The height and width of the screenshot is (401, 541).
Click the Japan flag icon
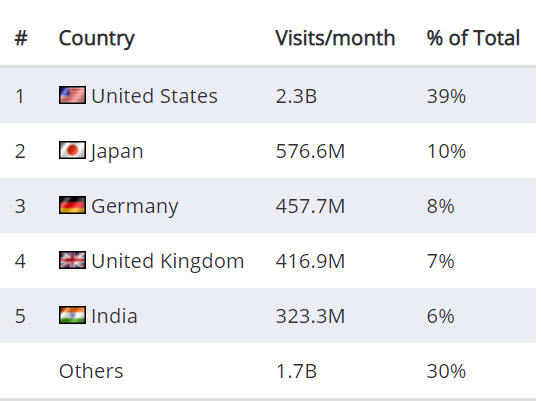pyautogui.click(x=72, y=150)
